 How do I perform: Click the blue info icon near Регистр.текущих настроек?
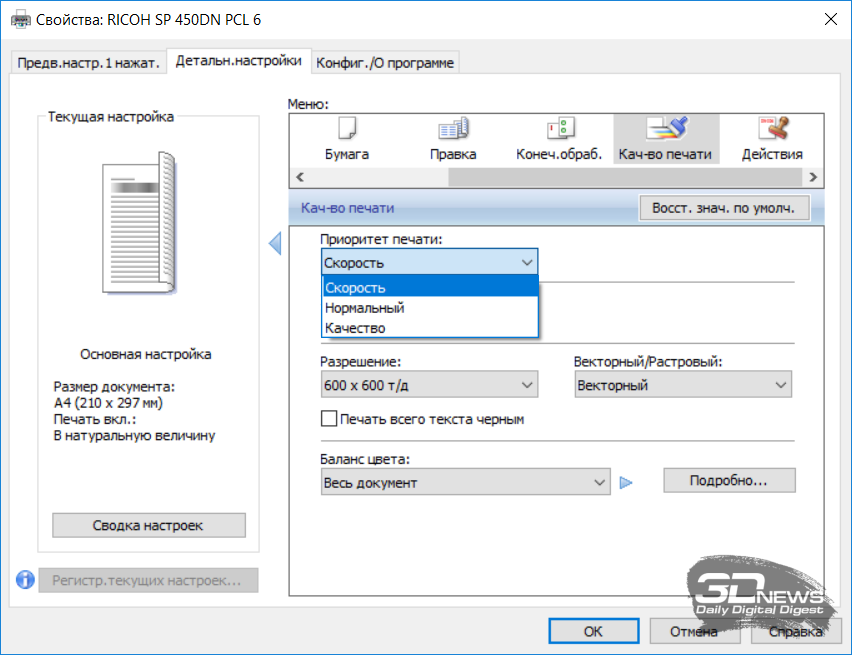pyautogui.click(x=25, y=580)
